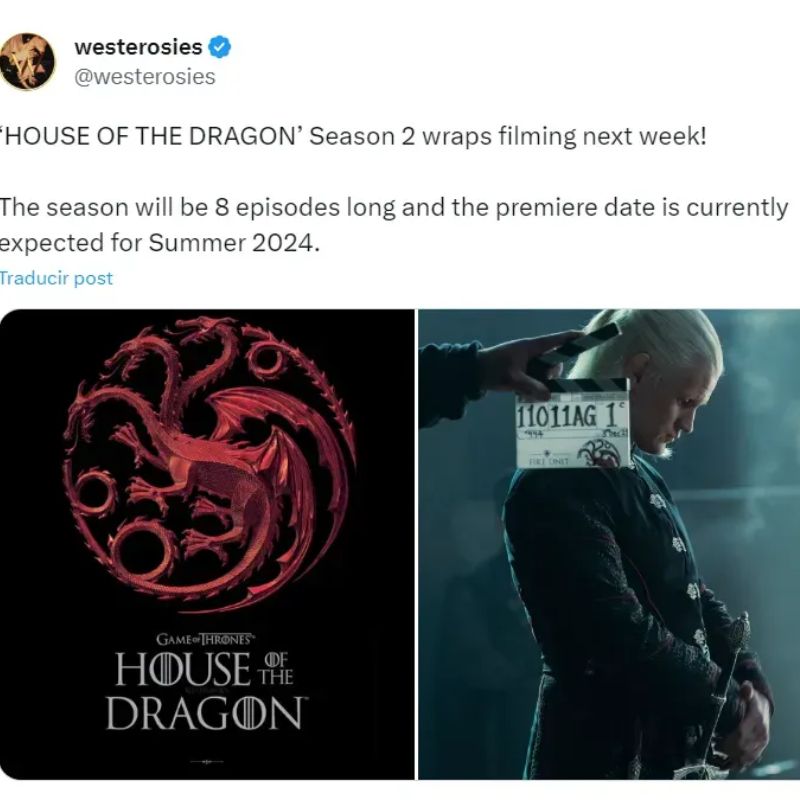The height and width of the screenshot is (800, 800).
Task: Open the @westerosies handle link
Action: 145,77
